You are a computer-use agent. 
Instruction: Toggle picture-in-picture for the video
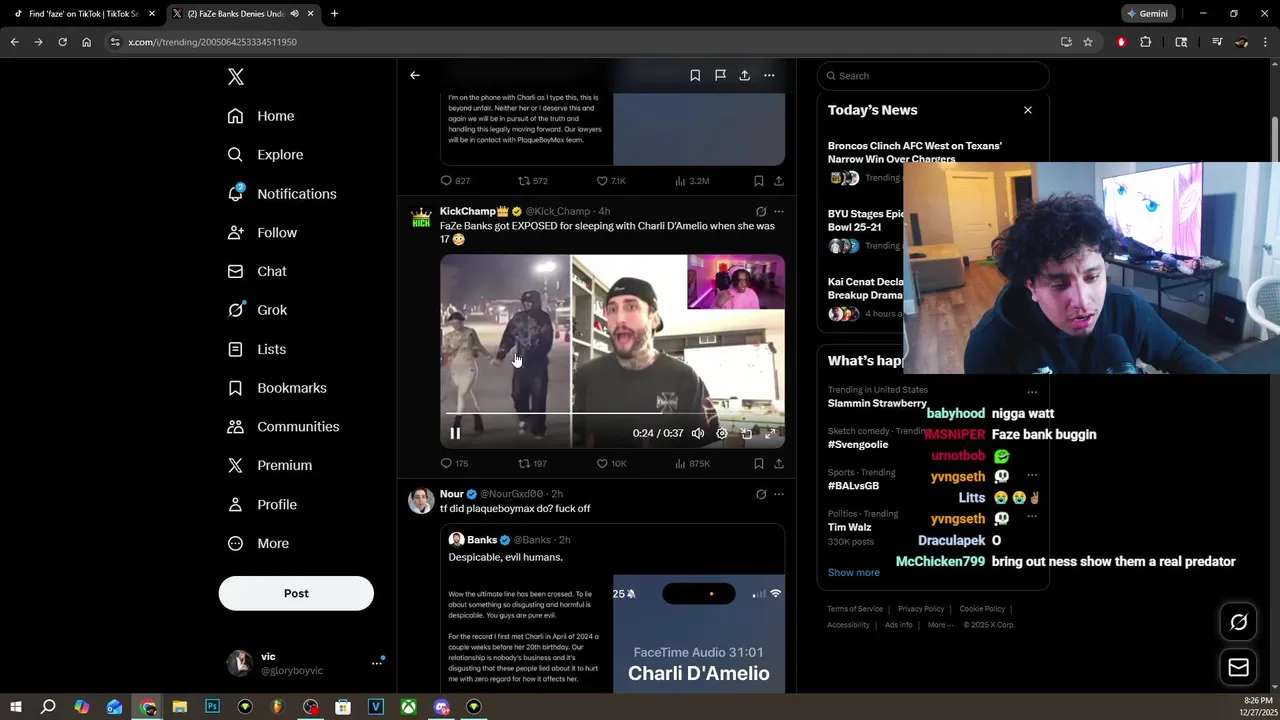(x=746, y=433)
